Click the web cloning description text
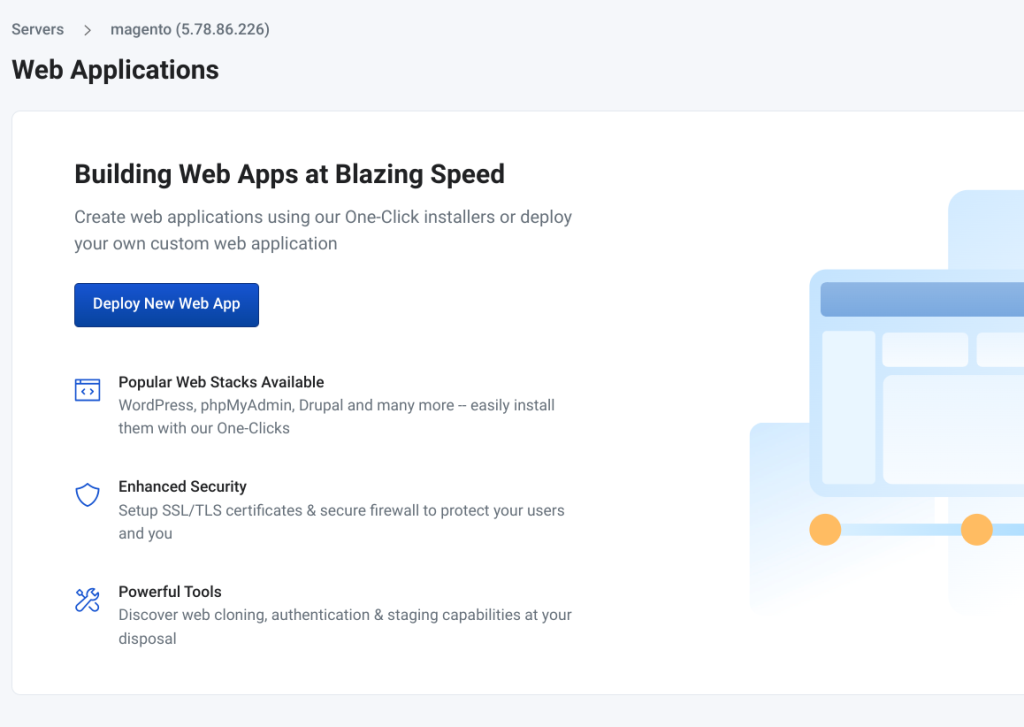This screenshot has width=1024, height=727. pyautogui.click(x=345, y=626)
